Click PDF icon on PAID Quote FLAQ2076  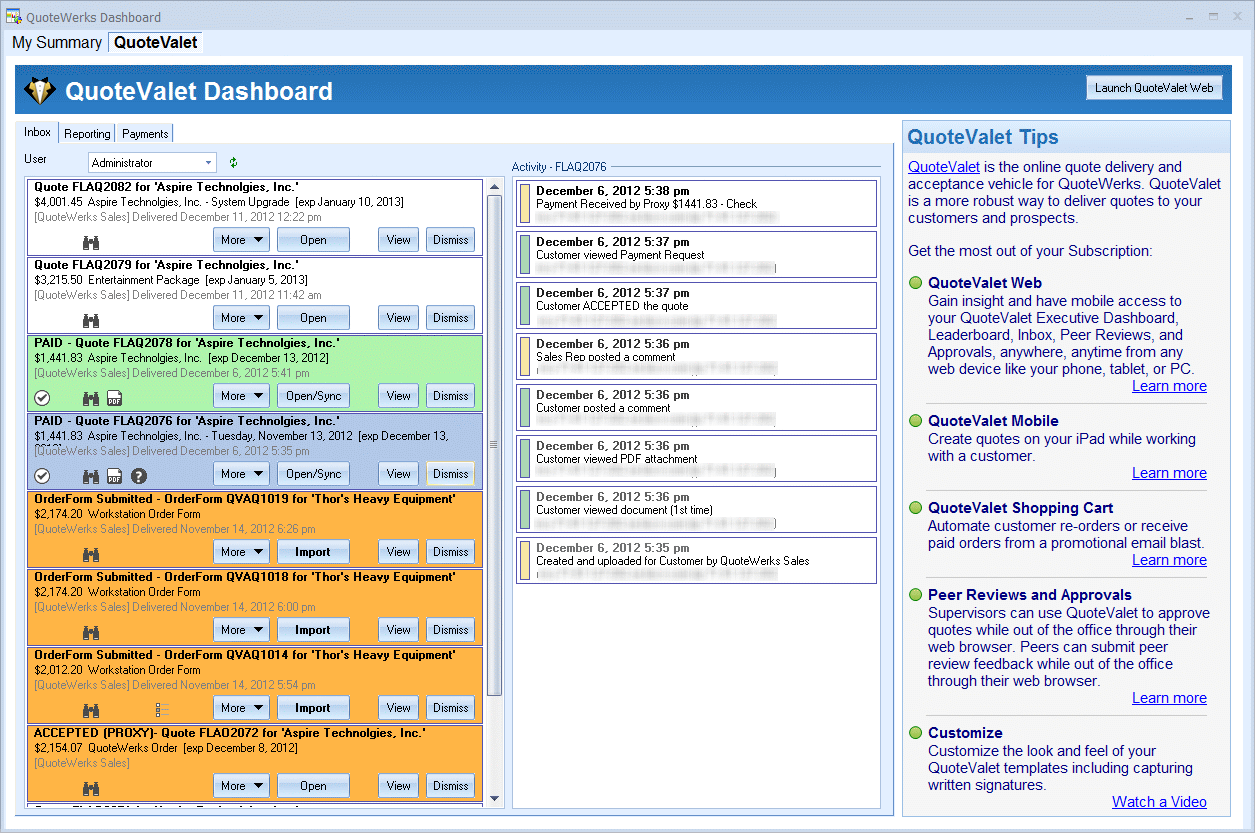[115, 476]
